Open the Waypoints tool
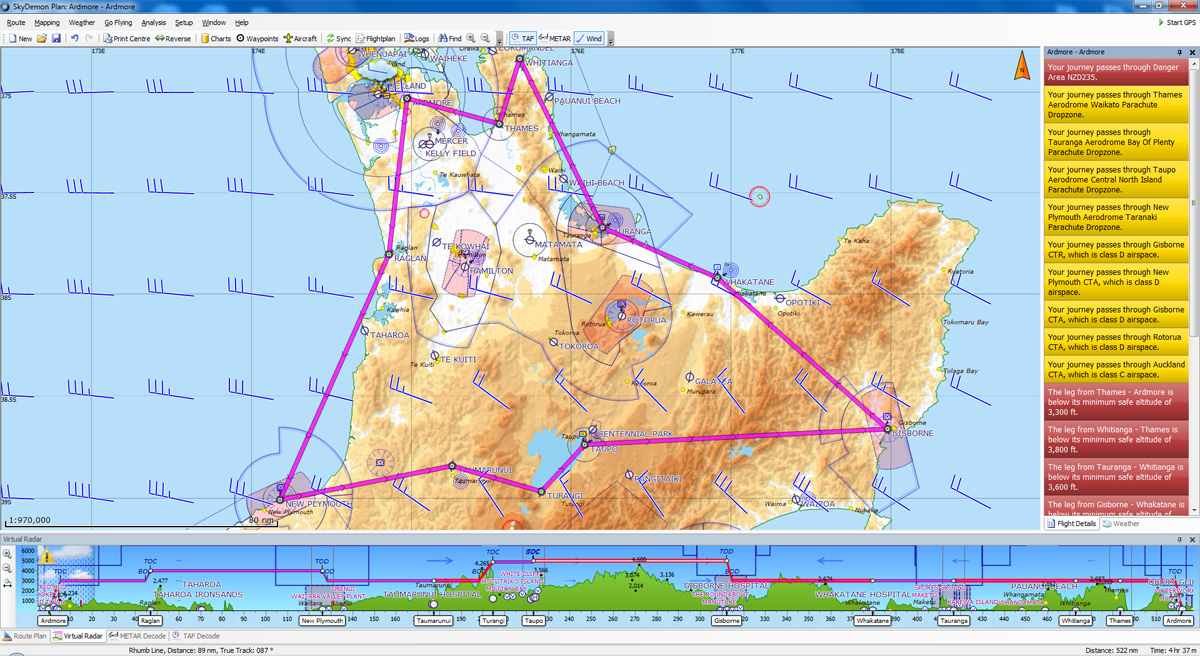Screen dimensions: 1200x656 tap(258, 38)
